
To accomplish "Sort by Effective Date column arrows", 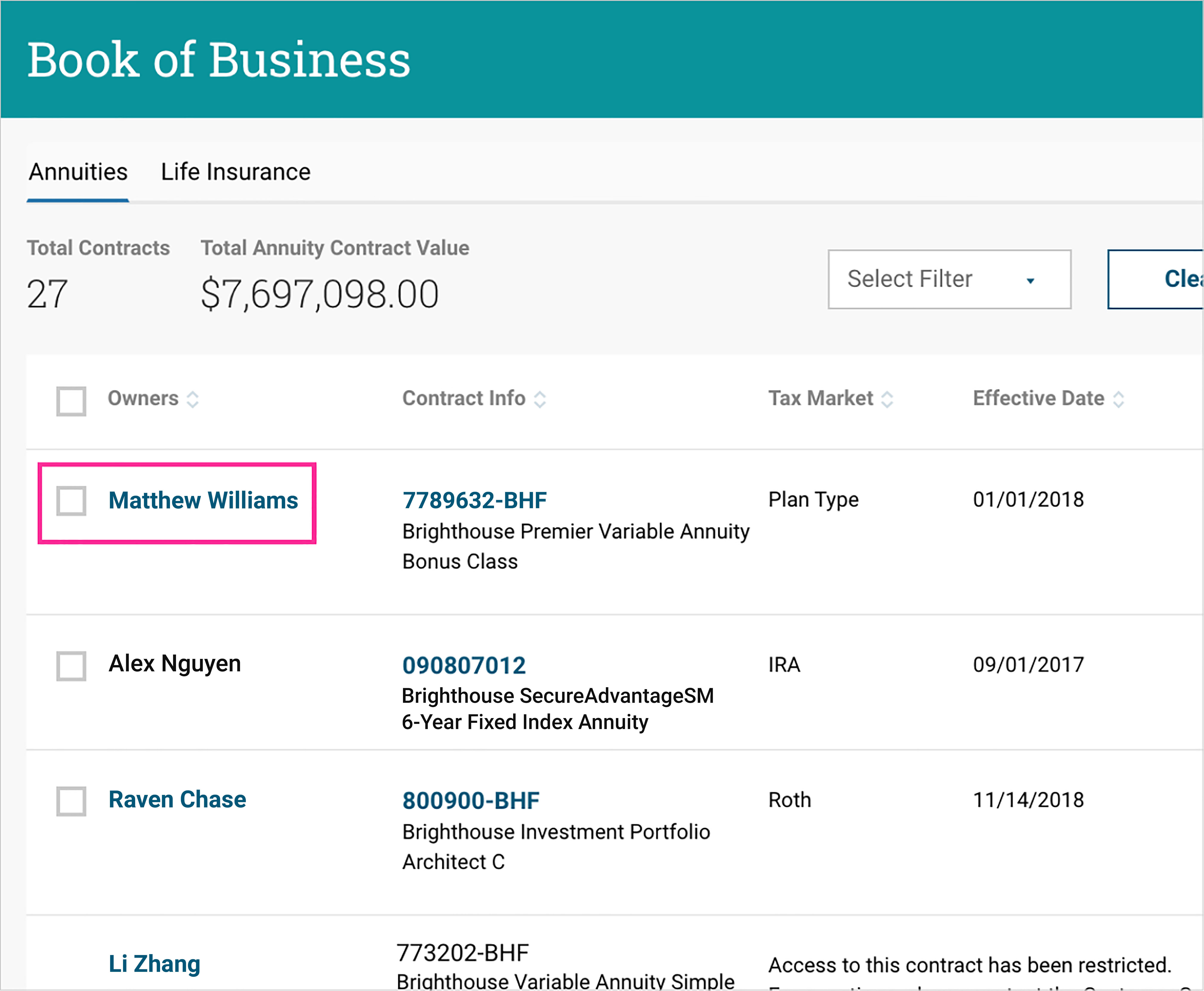I will pyautogui.click(x=1118, y=399).
